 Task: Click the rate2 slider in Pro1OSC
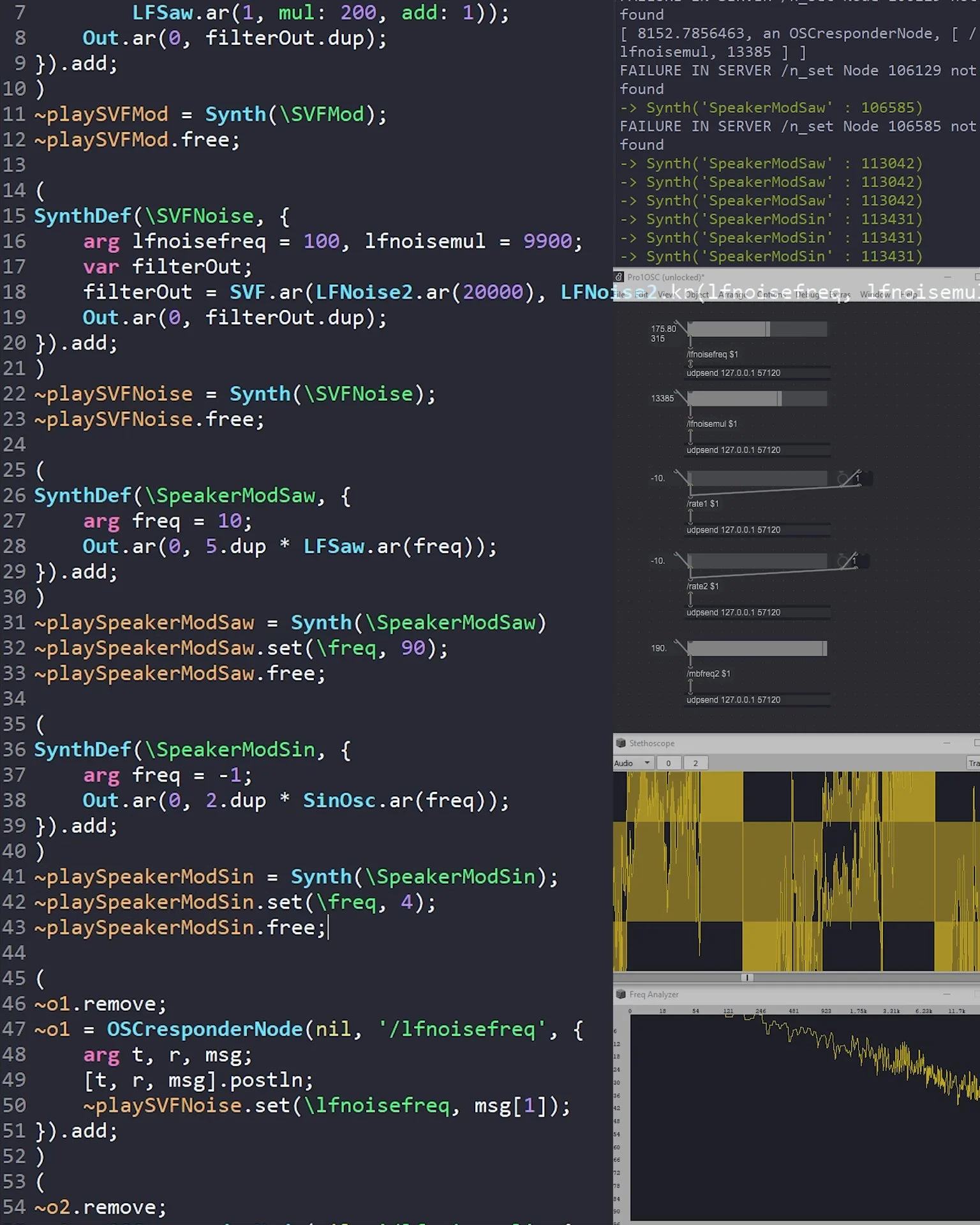pos(757,561)
